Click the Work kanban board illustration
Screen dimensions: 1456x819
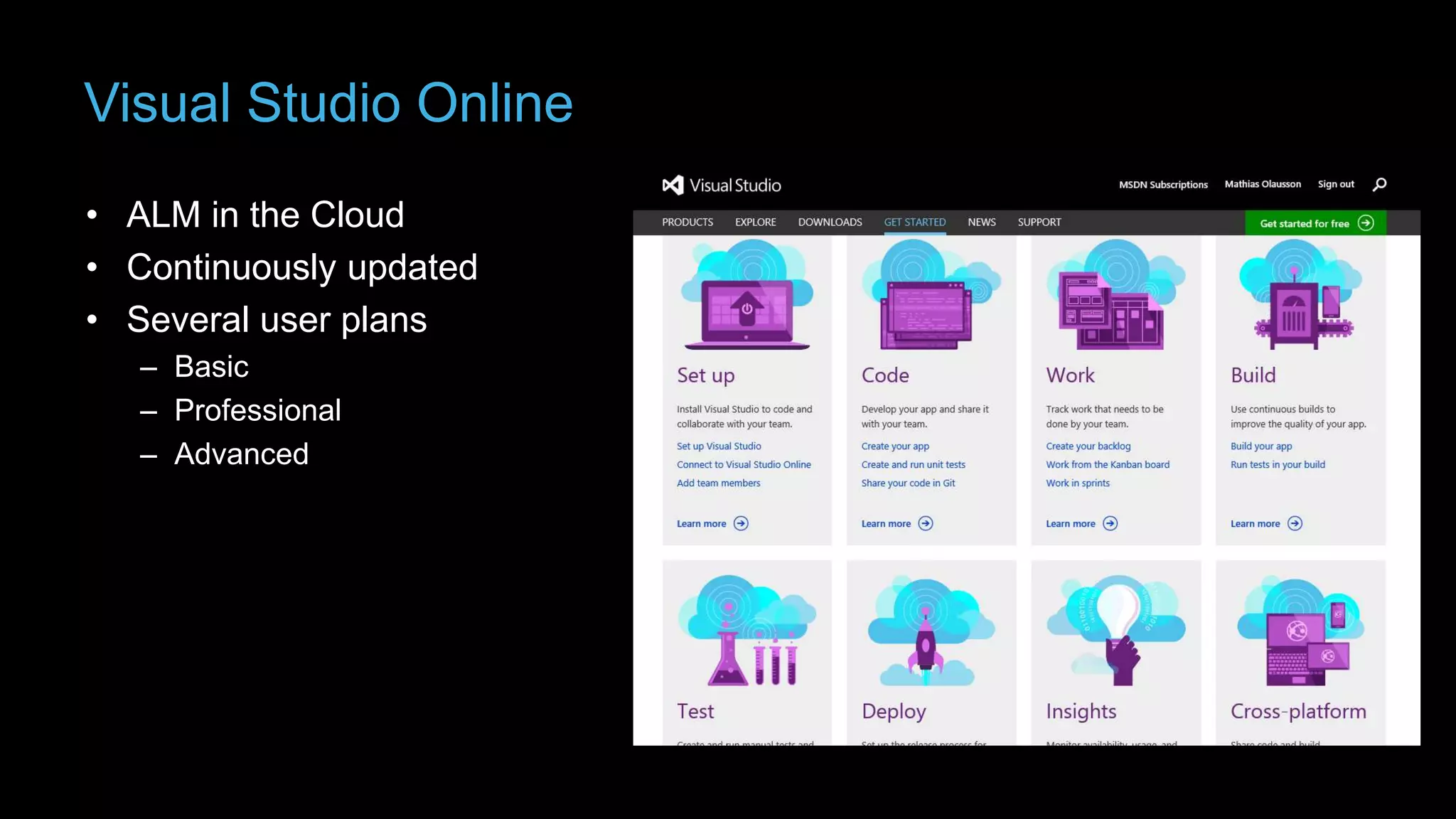[1116, 295]
